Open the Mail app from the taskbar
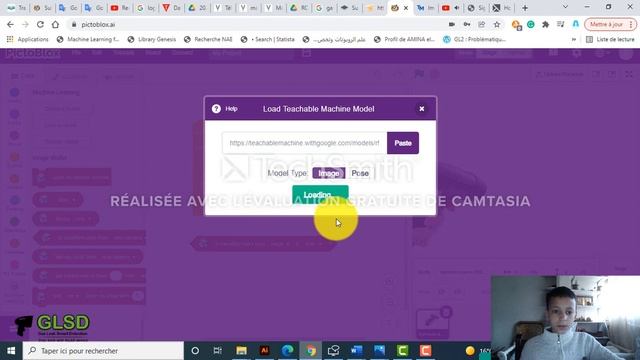This screenshot has height=360, width=640. point(333,351)
